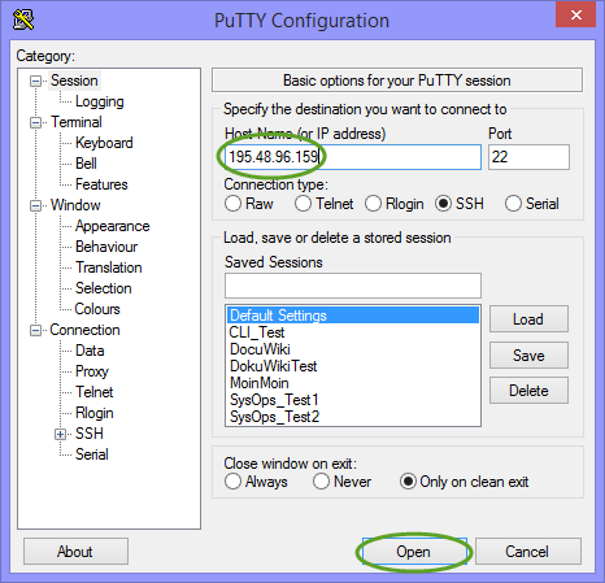Image resolution: width=605 pixels, height=583 pixels.
Task: Open Behaviour settings category
Action: (x=106, y=247)
